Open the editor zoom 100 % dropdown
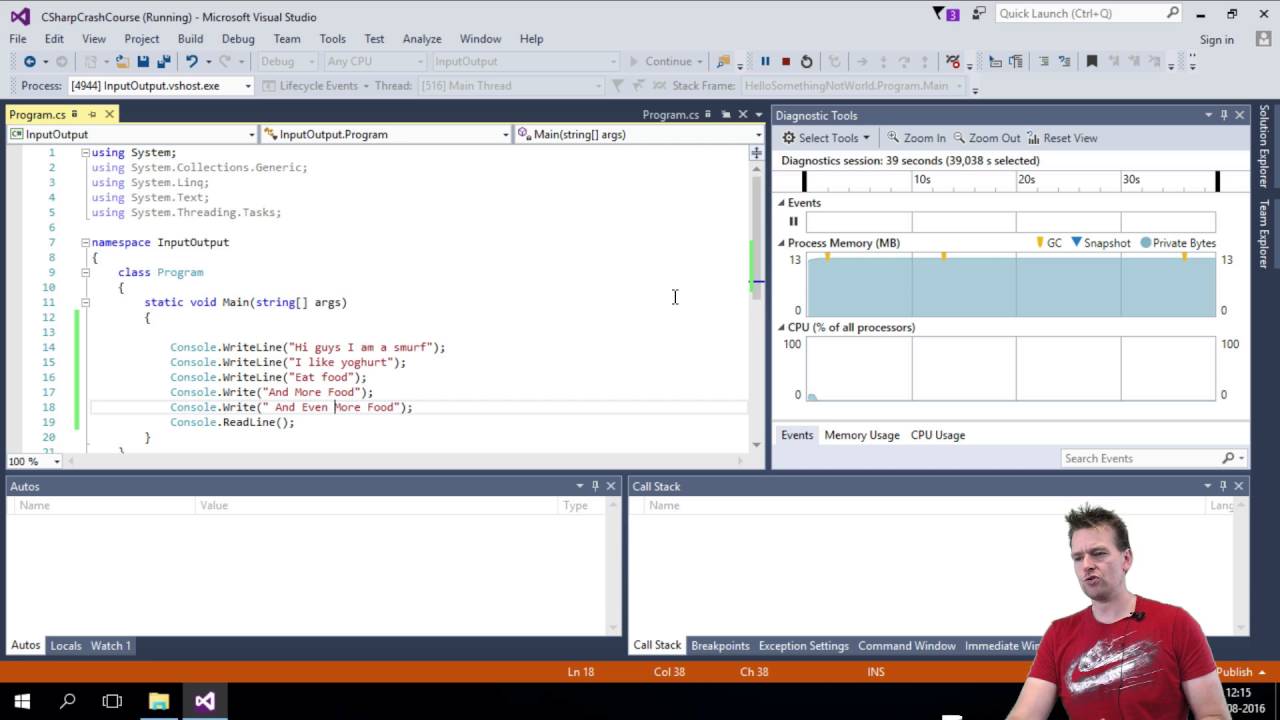Viewport: 1280px width, 720px height. click(x=35, y=461)
